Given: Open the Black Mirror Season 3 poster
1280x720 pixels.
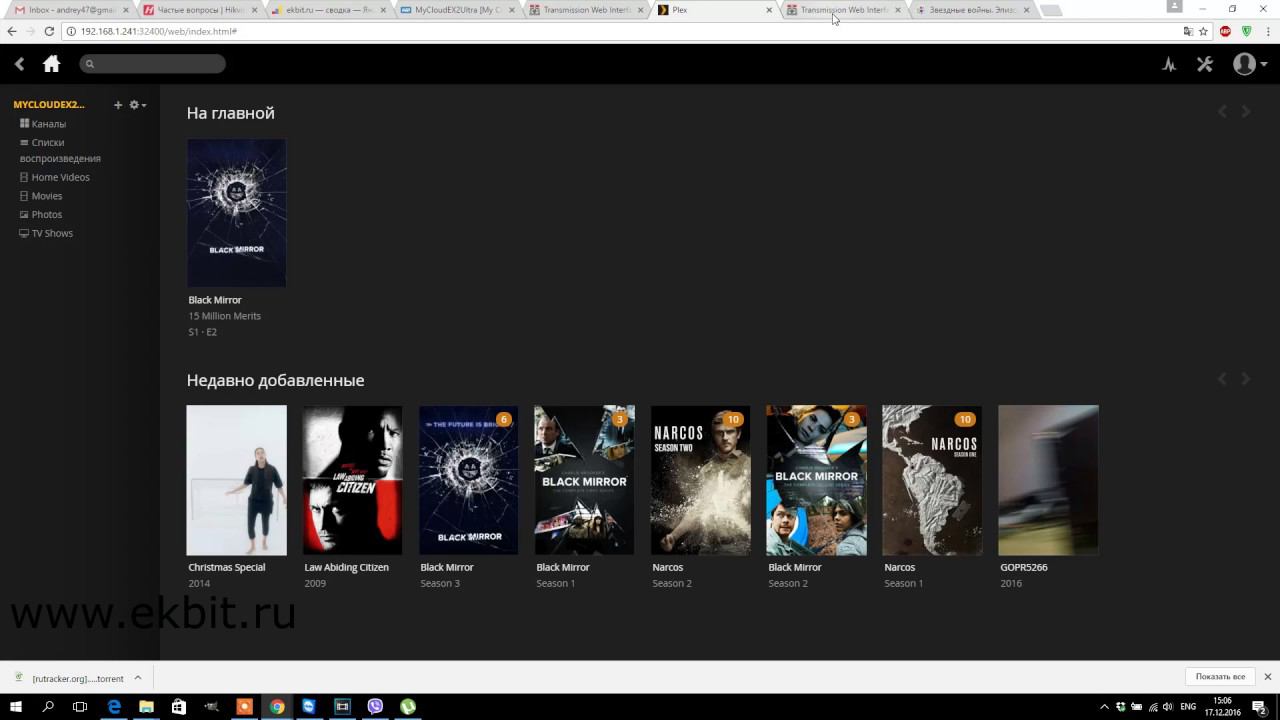Looking at the screenshot, I should pos(469,480).
